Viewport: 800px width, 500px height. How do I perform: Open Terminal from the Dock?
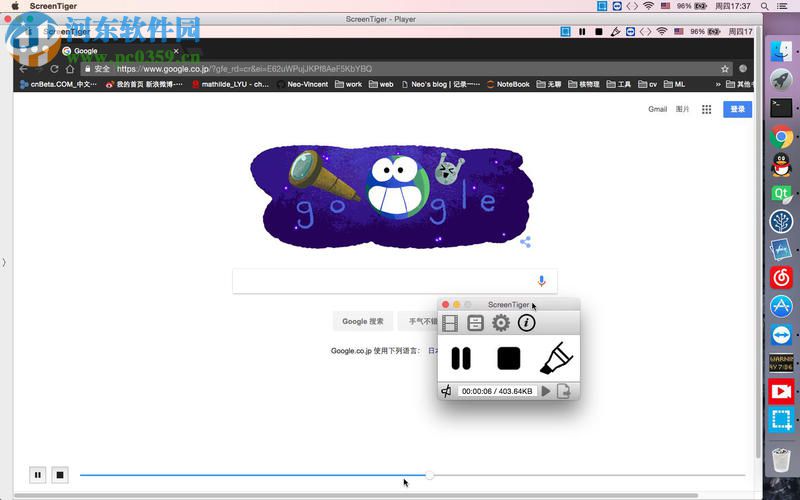click(x=781, y=108)
